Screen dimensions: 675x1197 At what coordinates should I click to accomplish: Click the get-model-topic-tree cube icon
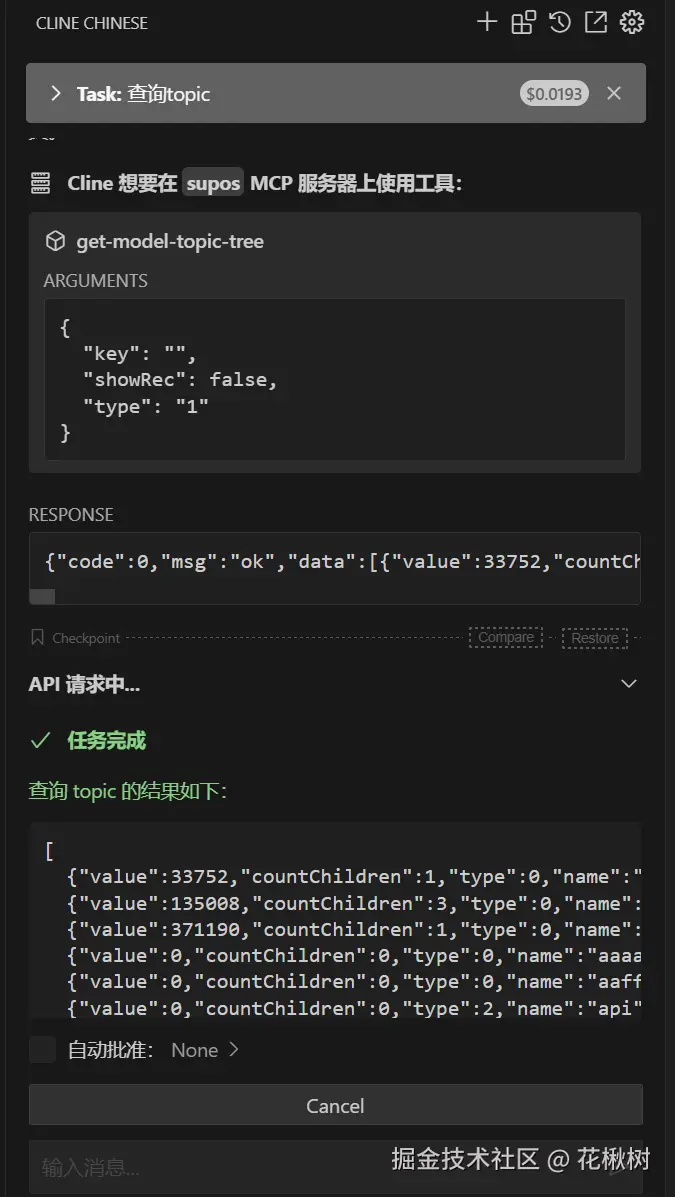tap(55, 241)
